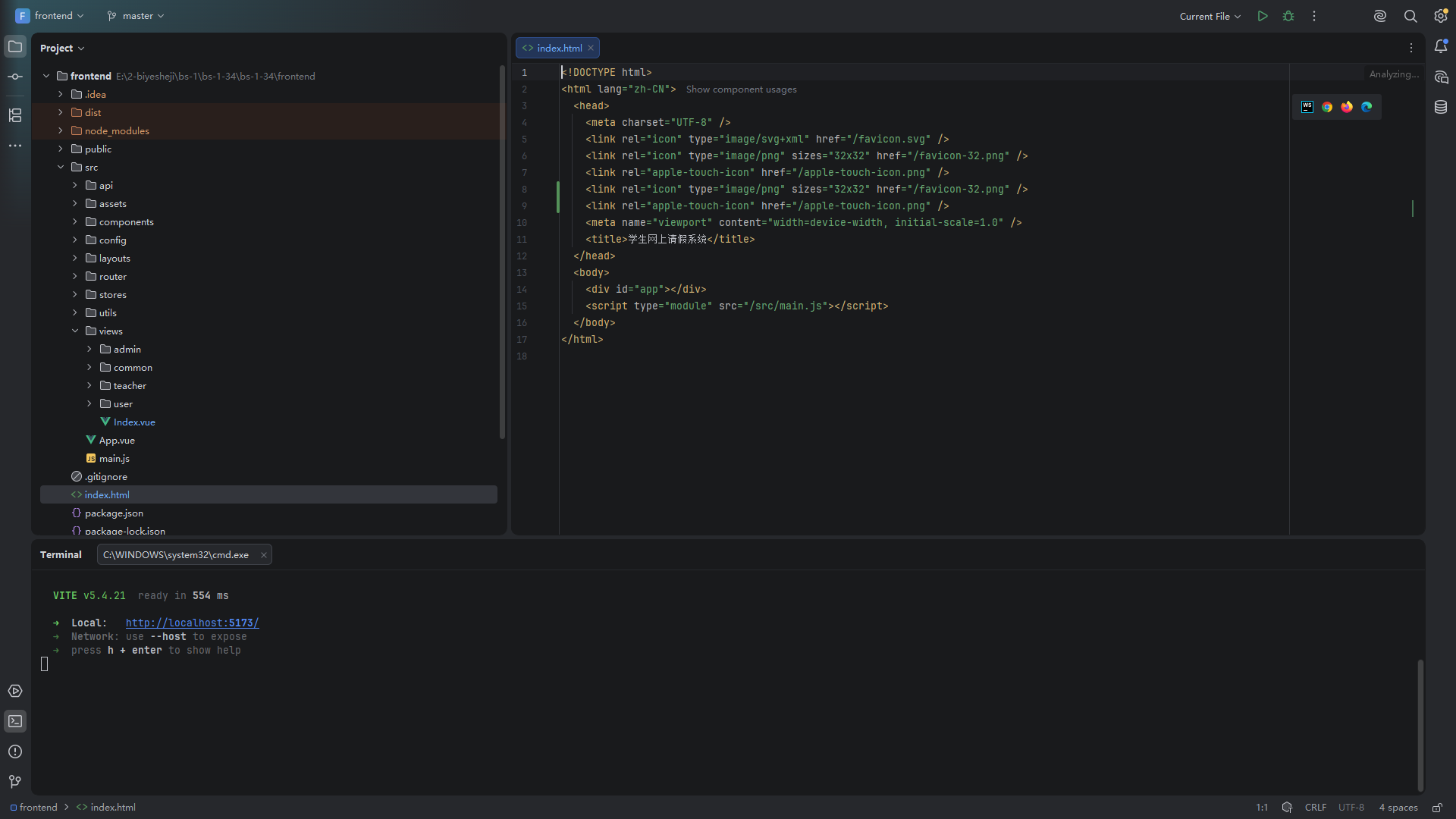Open the localhost:5173 link
The width and height of the screenshot is (1456, 819).
coord(192,623)
